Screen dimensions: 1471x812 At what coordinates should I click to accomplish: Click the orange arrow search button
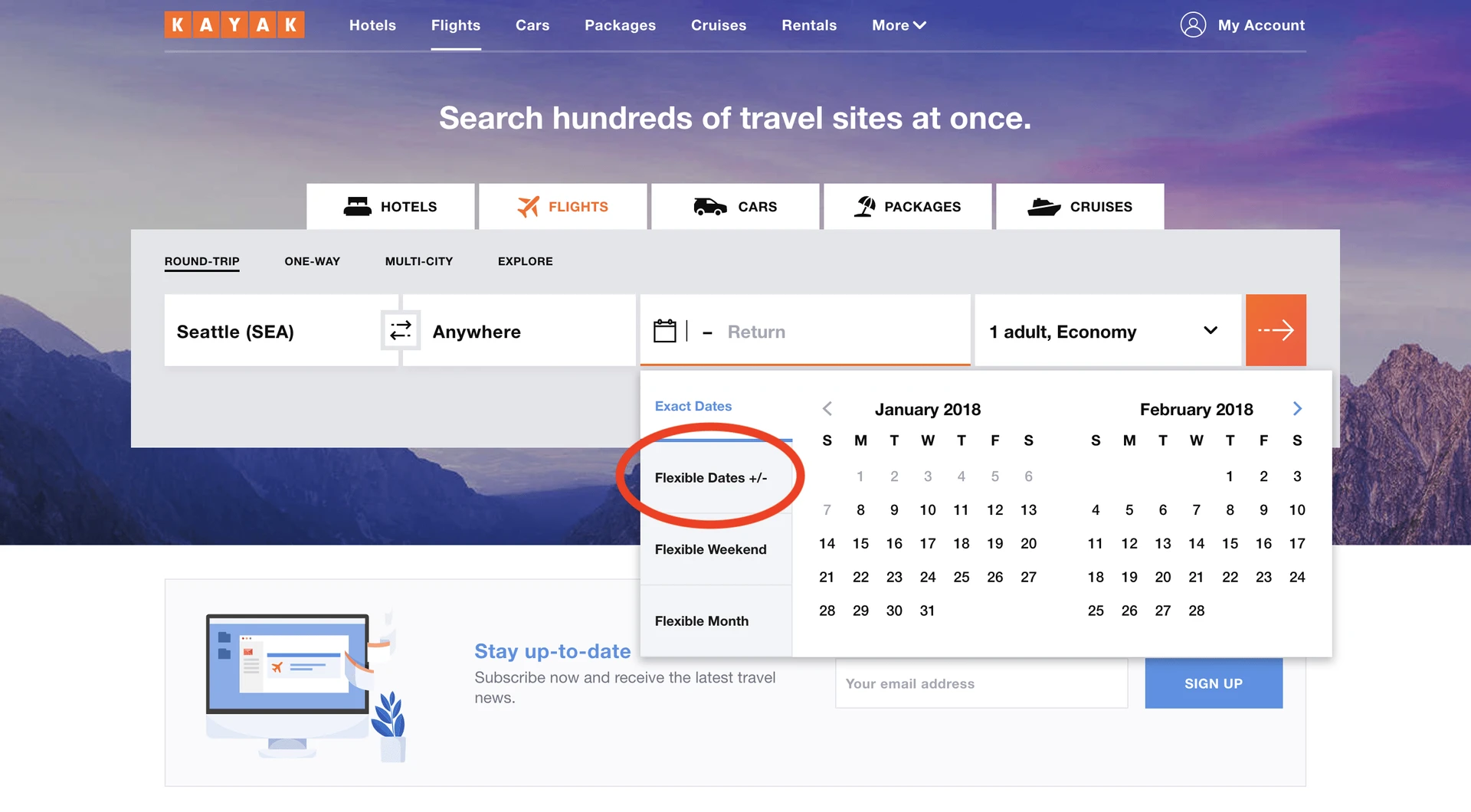click(x=1276, y=330)
